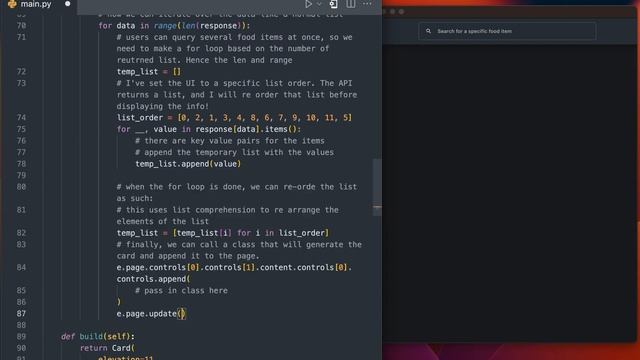Image resolution: width=640 pixels, height=360 pixels.
Task: Click the unsaved dot on main.py tab
Action: [68, 4]
